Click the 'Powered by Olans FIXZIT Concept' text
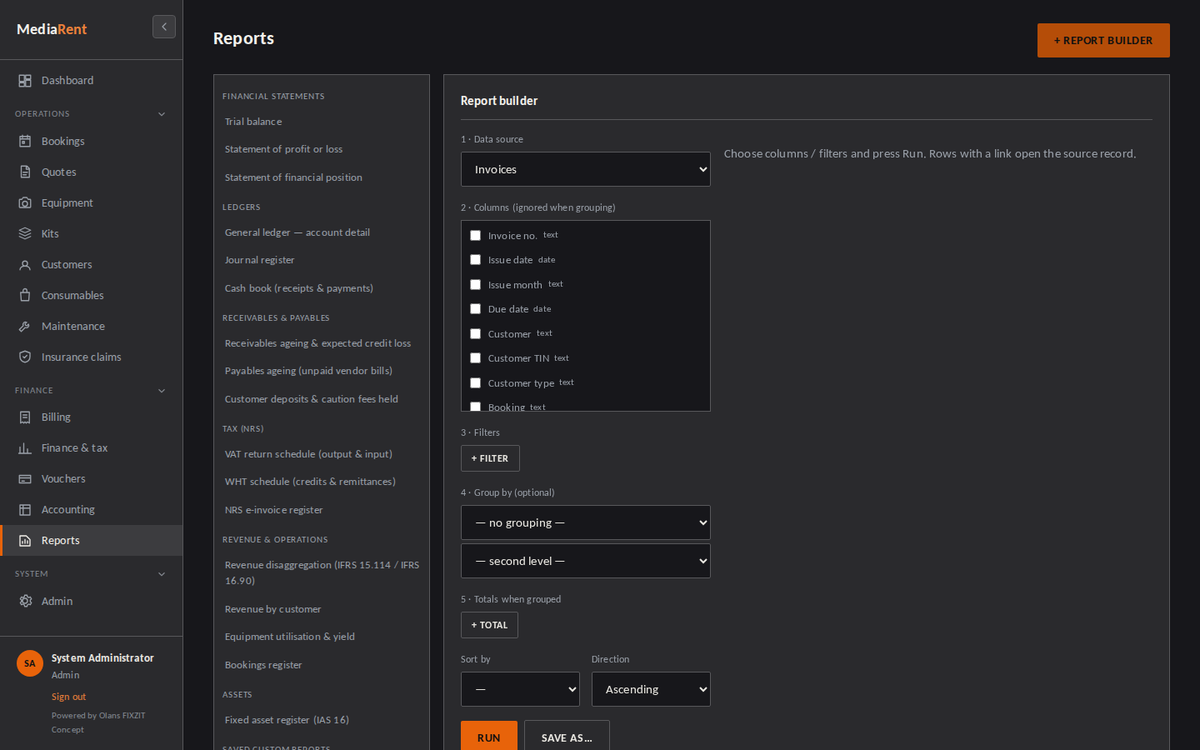Image resolution: width=1200 pixels, height=750 pixels. click(x=98, y=722)
